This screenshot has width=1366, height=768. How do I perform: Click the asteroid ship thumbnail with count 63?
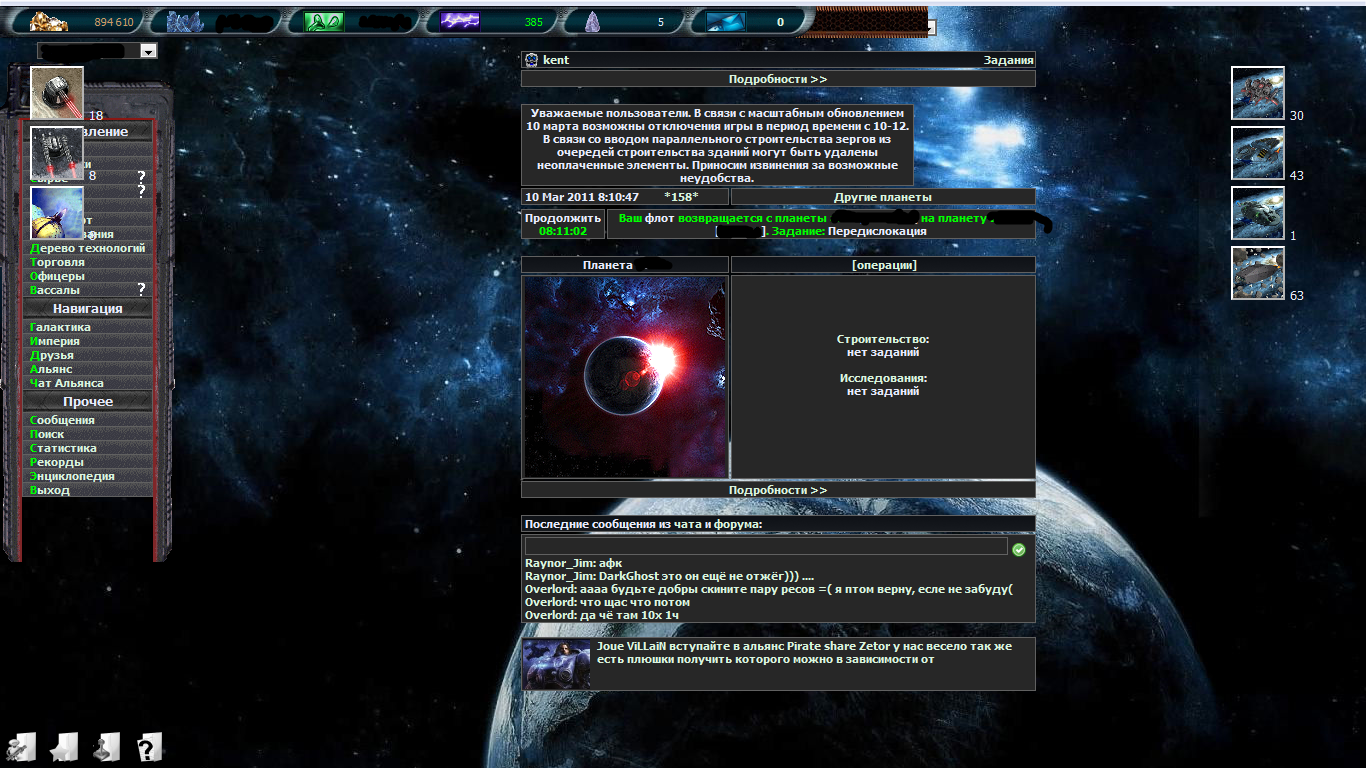(1257, 273)
